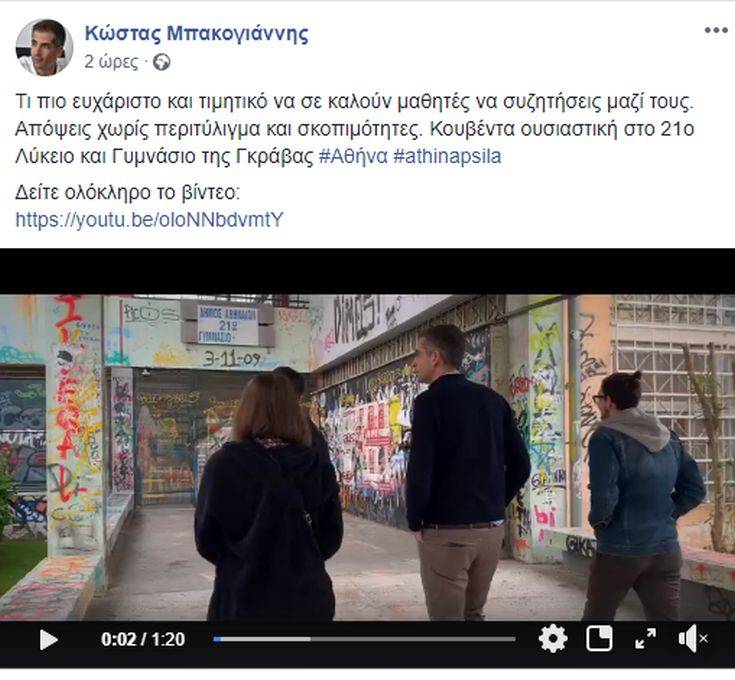Click the video progress bar to seek
Image resolution: width=735 pixels, height=680 pixels.
(x=364, y=639)
